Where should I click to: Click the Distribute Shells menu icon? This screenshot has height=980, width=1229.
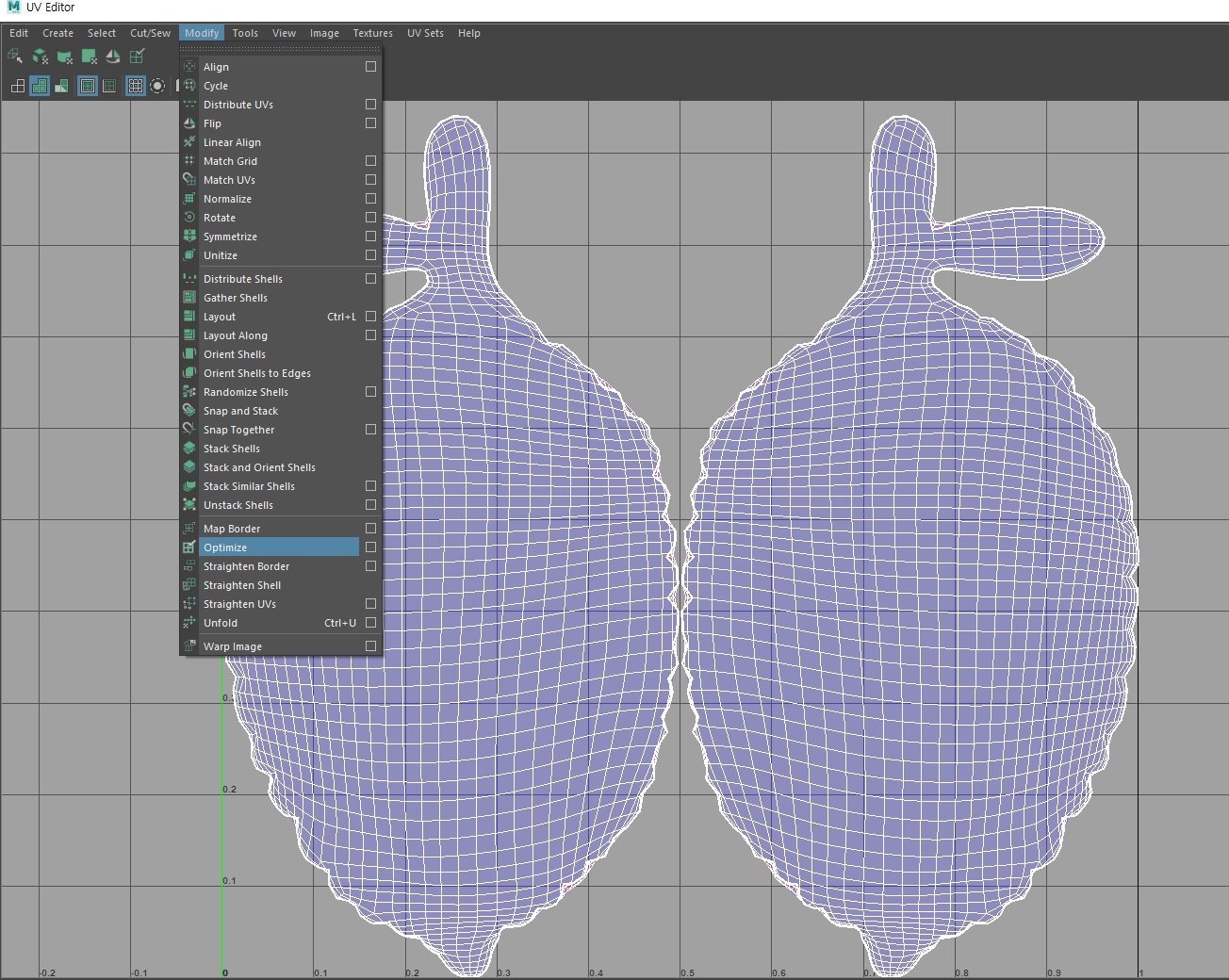[x=189, y=279]
